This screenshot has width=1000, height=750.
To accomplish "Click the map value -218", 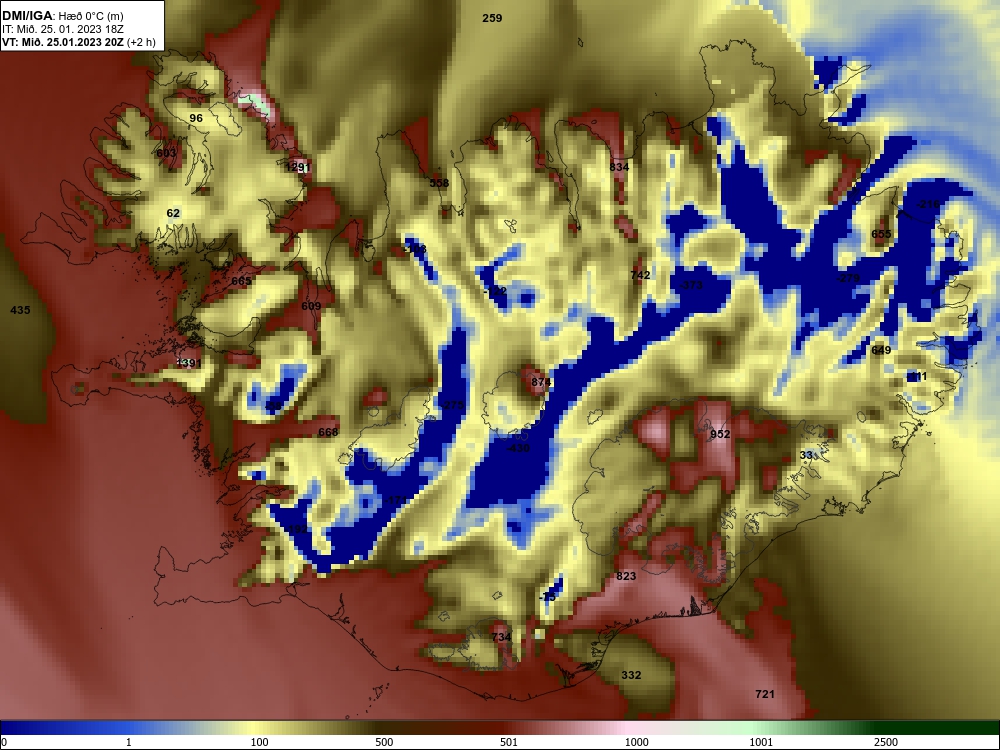I will tap(928, 205).
